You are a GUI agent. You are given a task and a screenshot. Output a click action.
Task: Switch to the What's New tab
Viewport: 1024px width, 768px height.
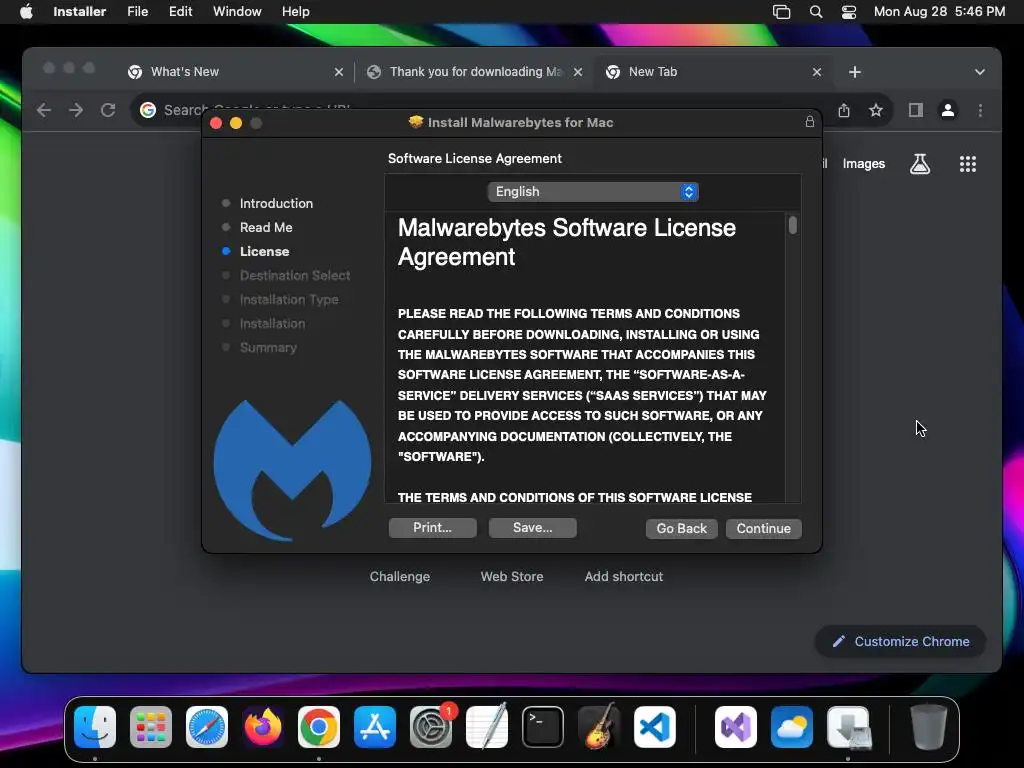(184, 72)
